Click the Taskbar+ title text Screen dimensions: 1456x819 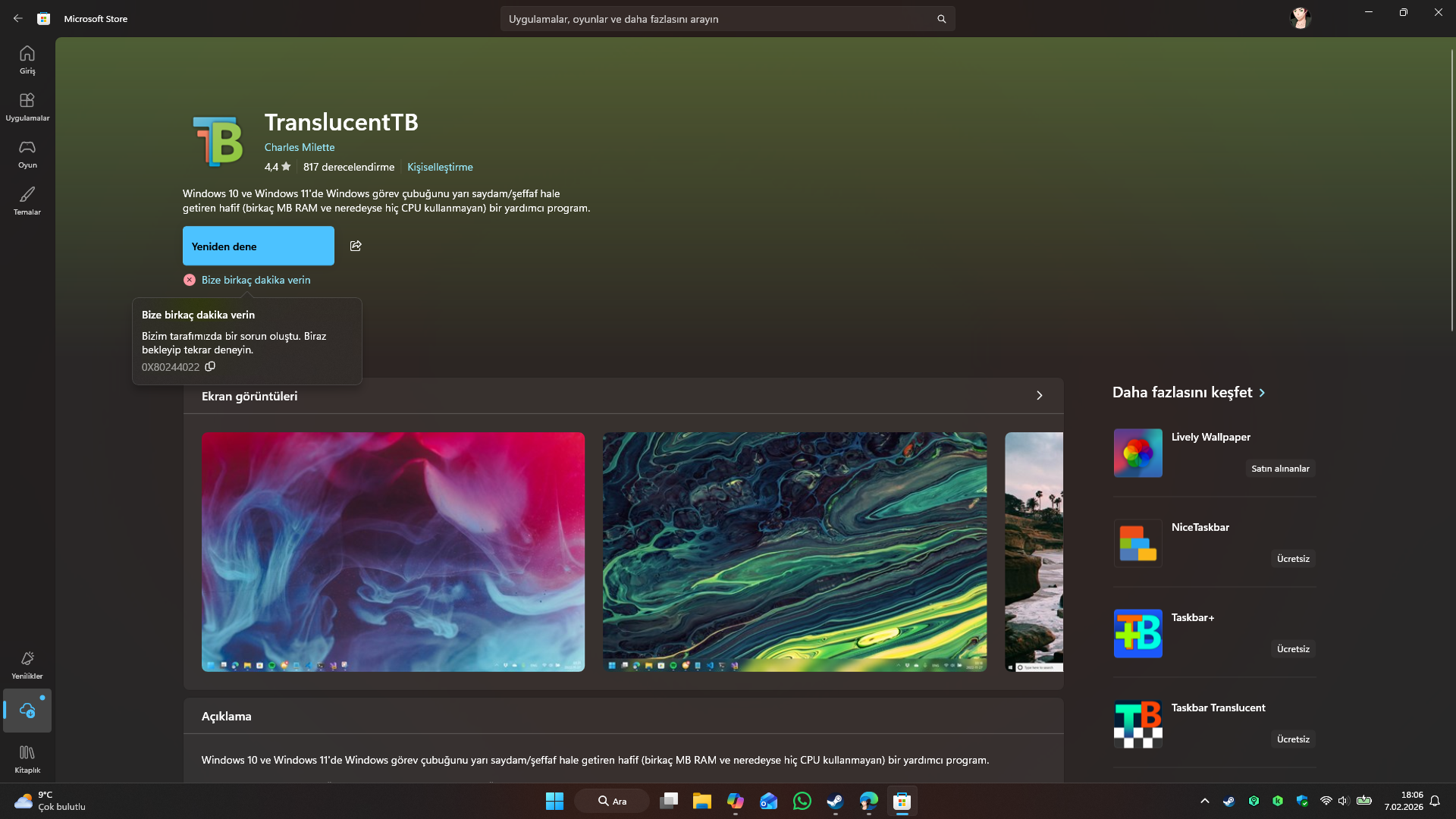[x=1192, y=617]
